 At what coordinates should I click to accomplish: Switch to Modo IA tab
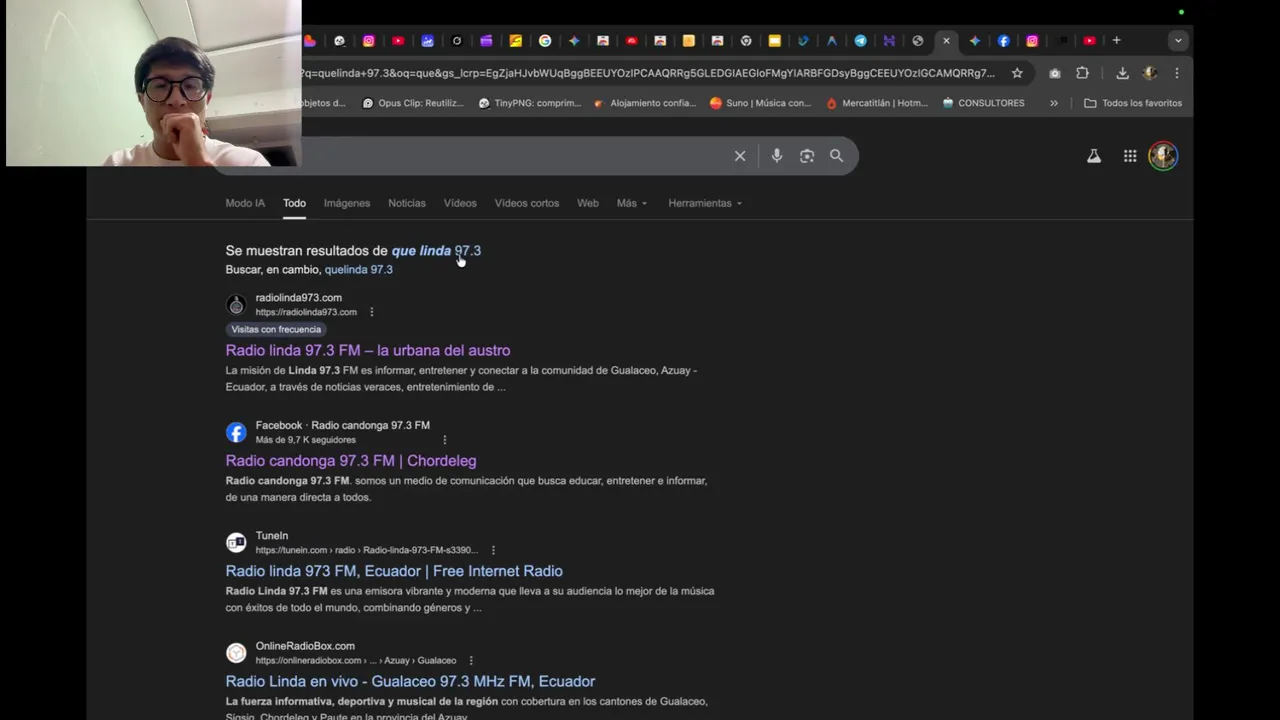click(245, 203)
